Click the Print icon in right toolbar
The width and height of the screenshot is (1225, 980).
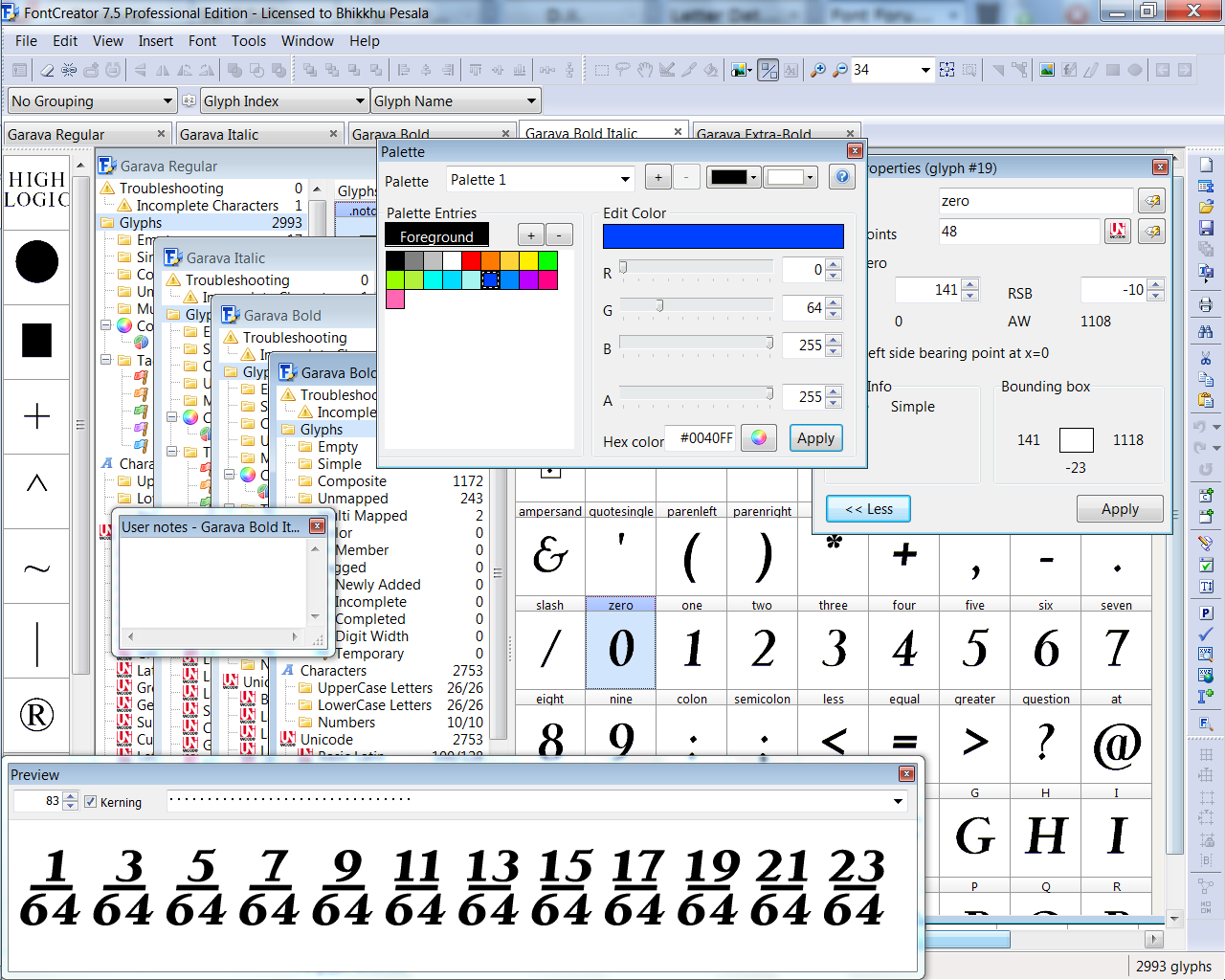pyautogui.click(x=1206, y=305)
